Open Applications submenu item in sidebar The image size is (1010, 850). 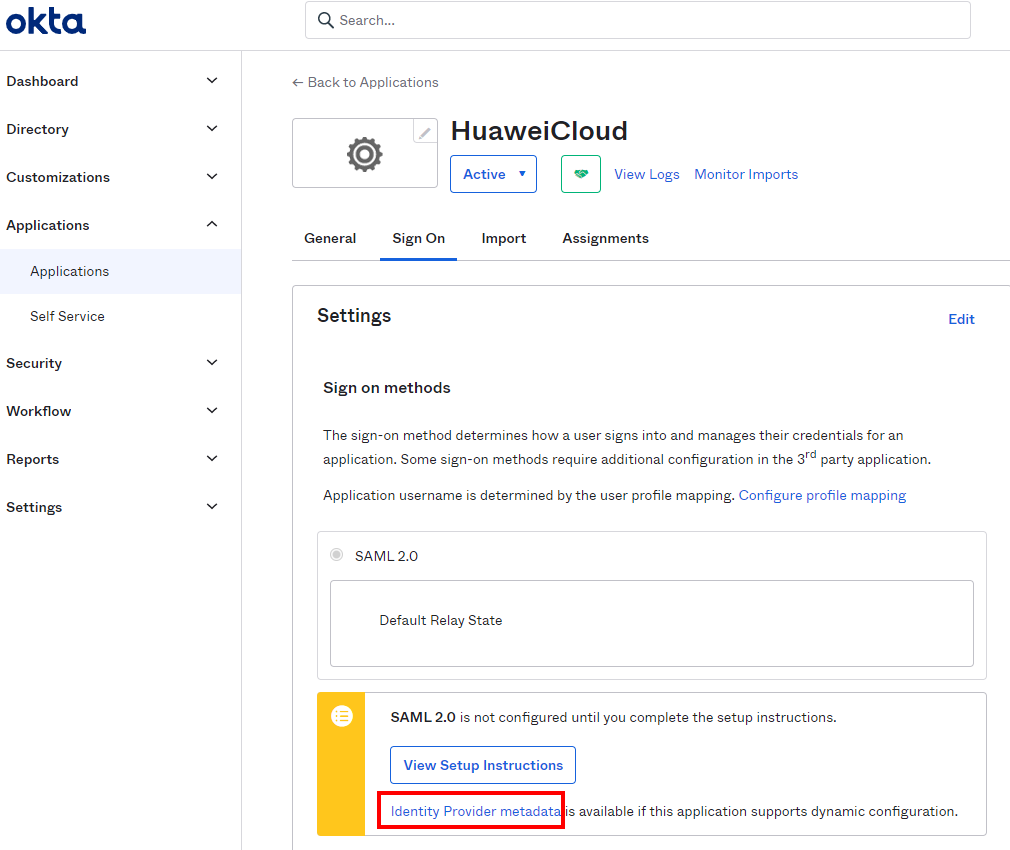coord(120,271)
